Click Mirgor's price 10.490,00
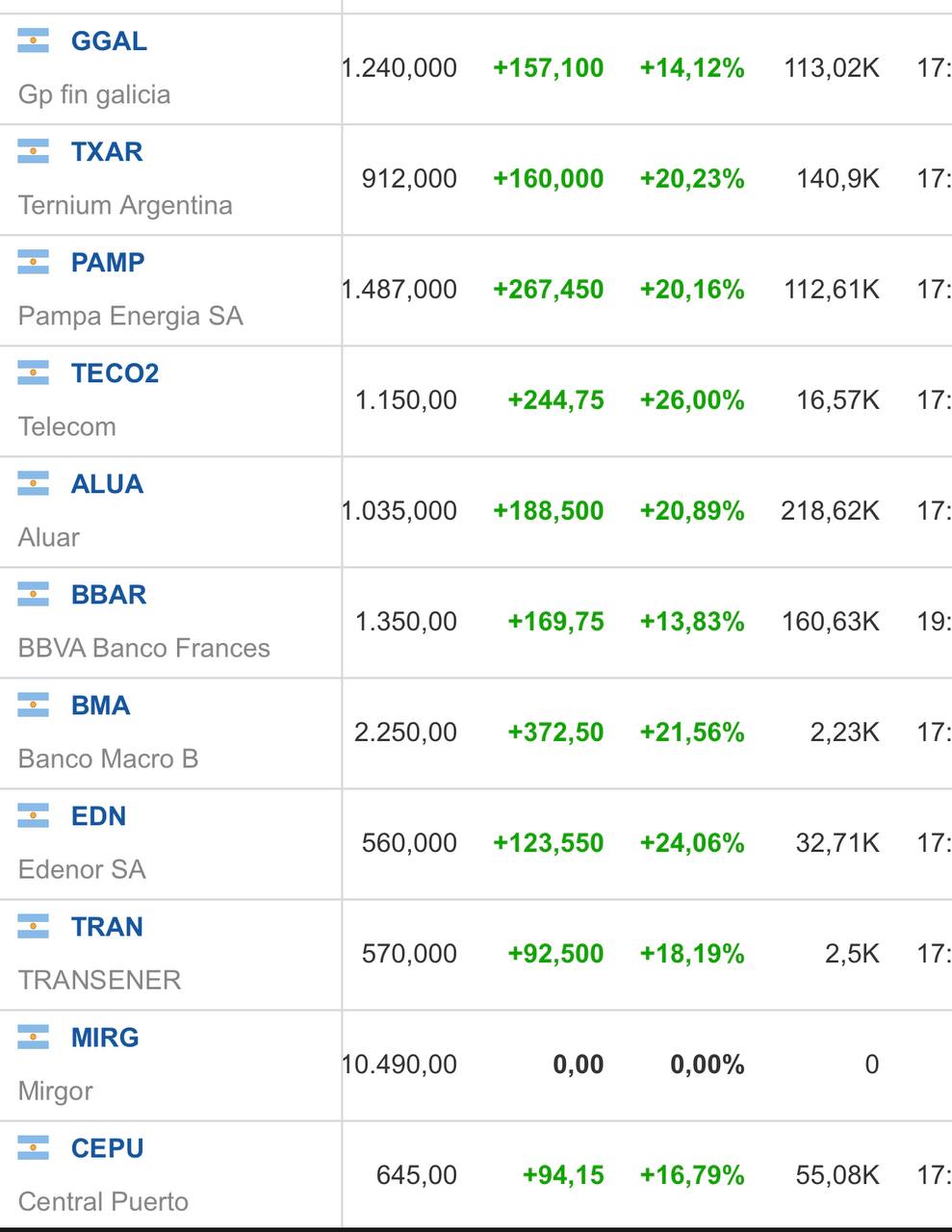The height and width of the screenshot is (1232, 952). pos(399,1065)
